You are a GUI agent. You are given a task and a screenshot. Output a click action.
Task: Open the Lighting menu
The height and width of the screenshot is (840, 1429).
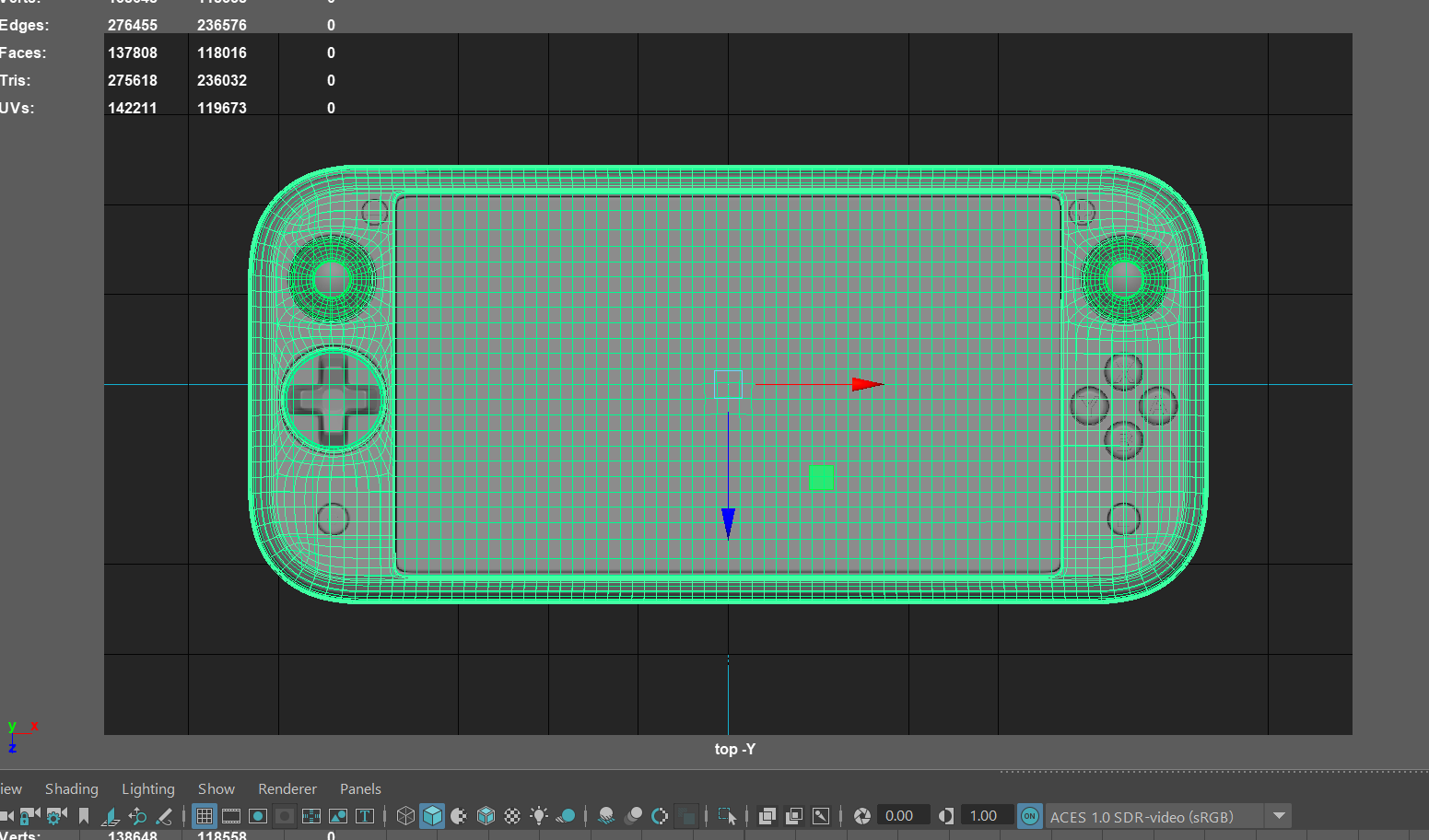[x=147, y=788]
